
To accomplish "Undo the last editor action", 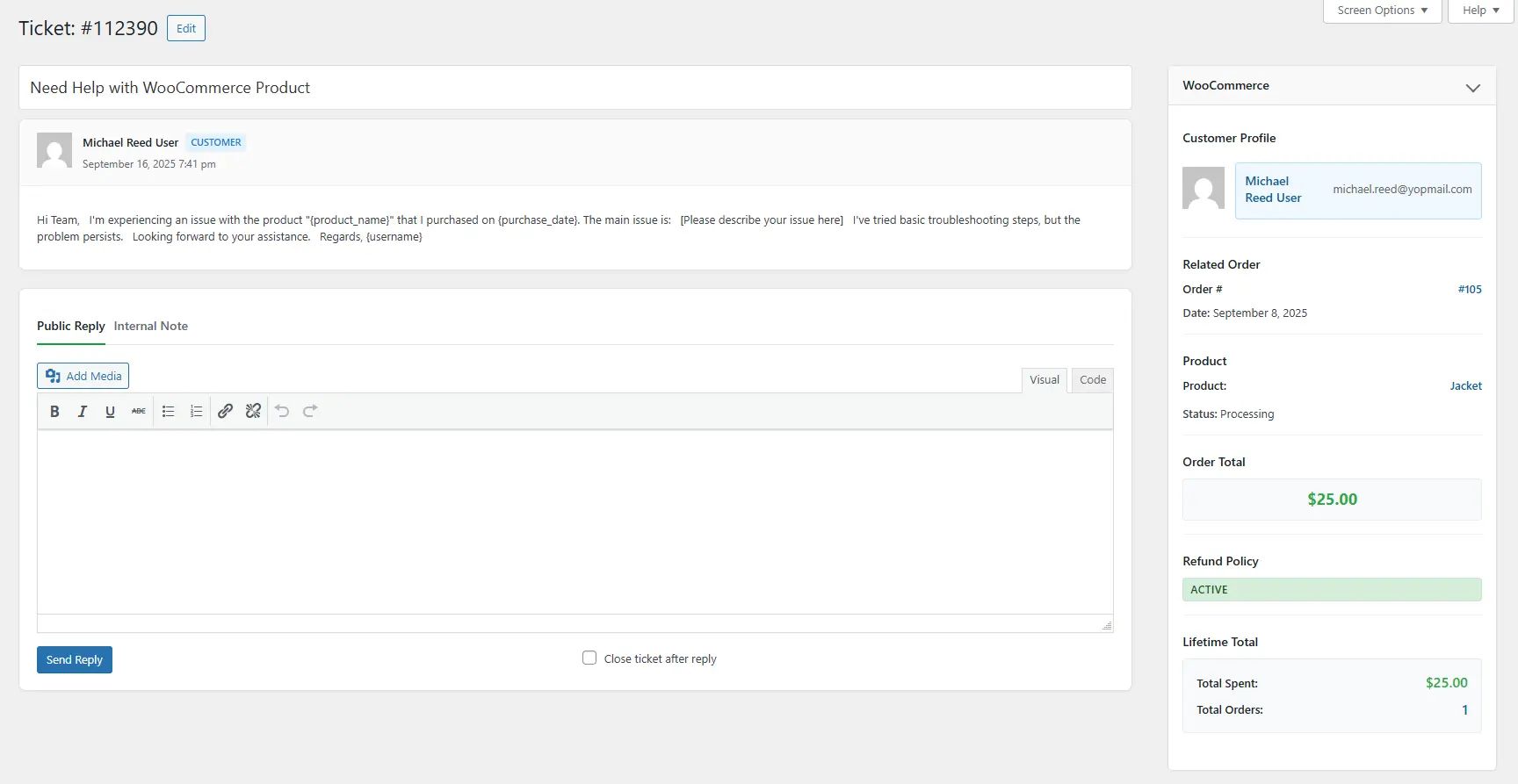I will tap(282, 411).
